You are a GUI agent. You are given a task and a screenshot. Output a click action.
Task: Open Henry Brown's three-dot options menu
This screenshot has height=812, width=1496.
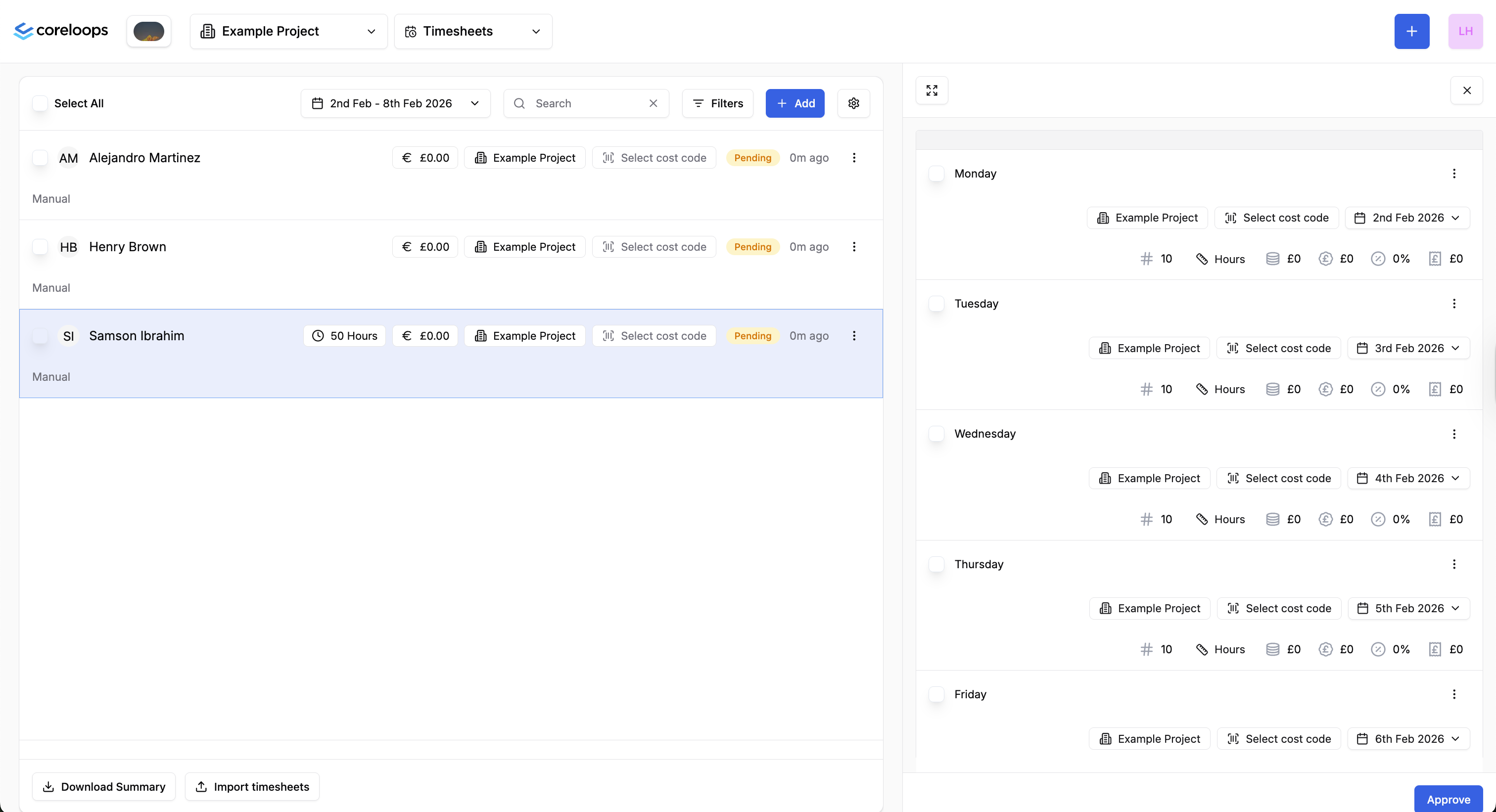(x=854, y=247)
